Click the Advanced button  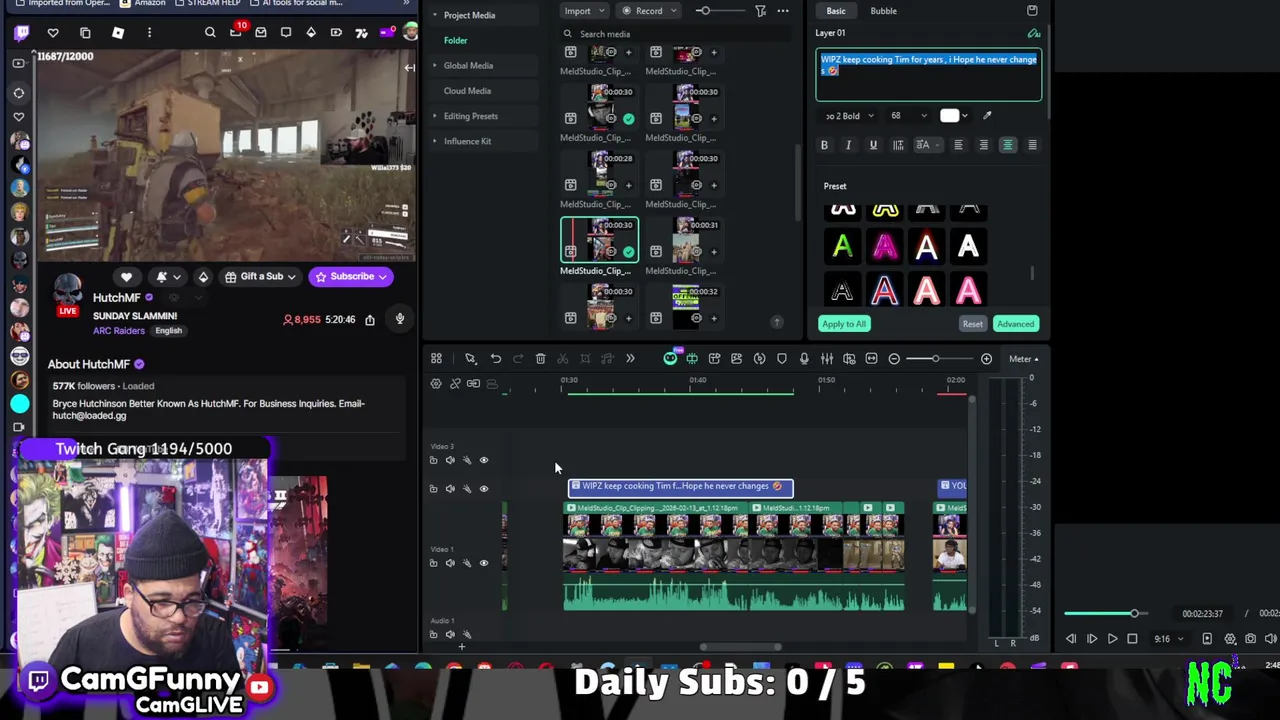pos(1015,324)
